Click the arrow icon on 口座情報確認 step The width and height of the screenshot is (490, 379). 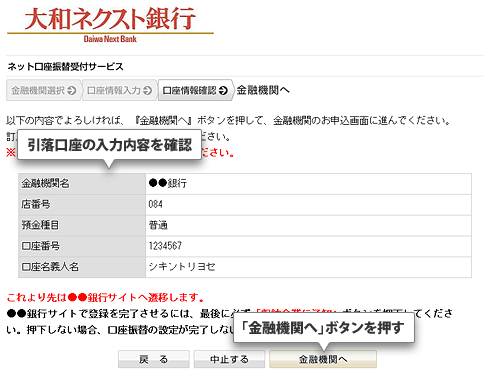tap(223, 90)
